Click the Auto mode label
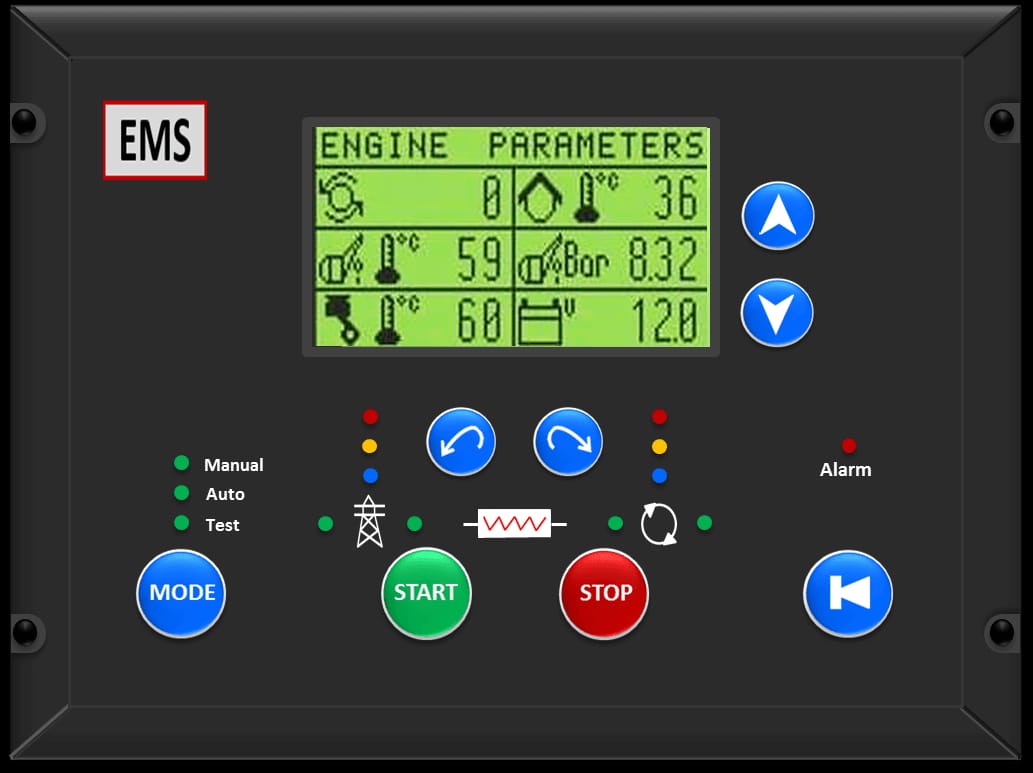Image resolution: width=1033 pixels, height=773 pixels. (225, 494)
